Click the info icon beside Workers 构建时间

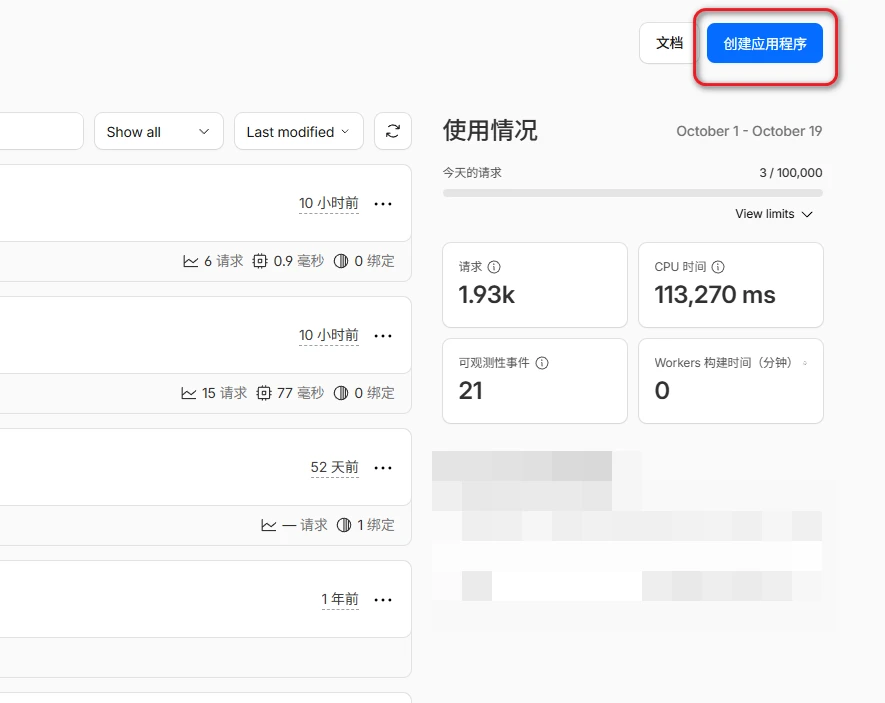pyautogui.click(x=805, y=363)
